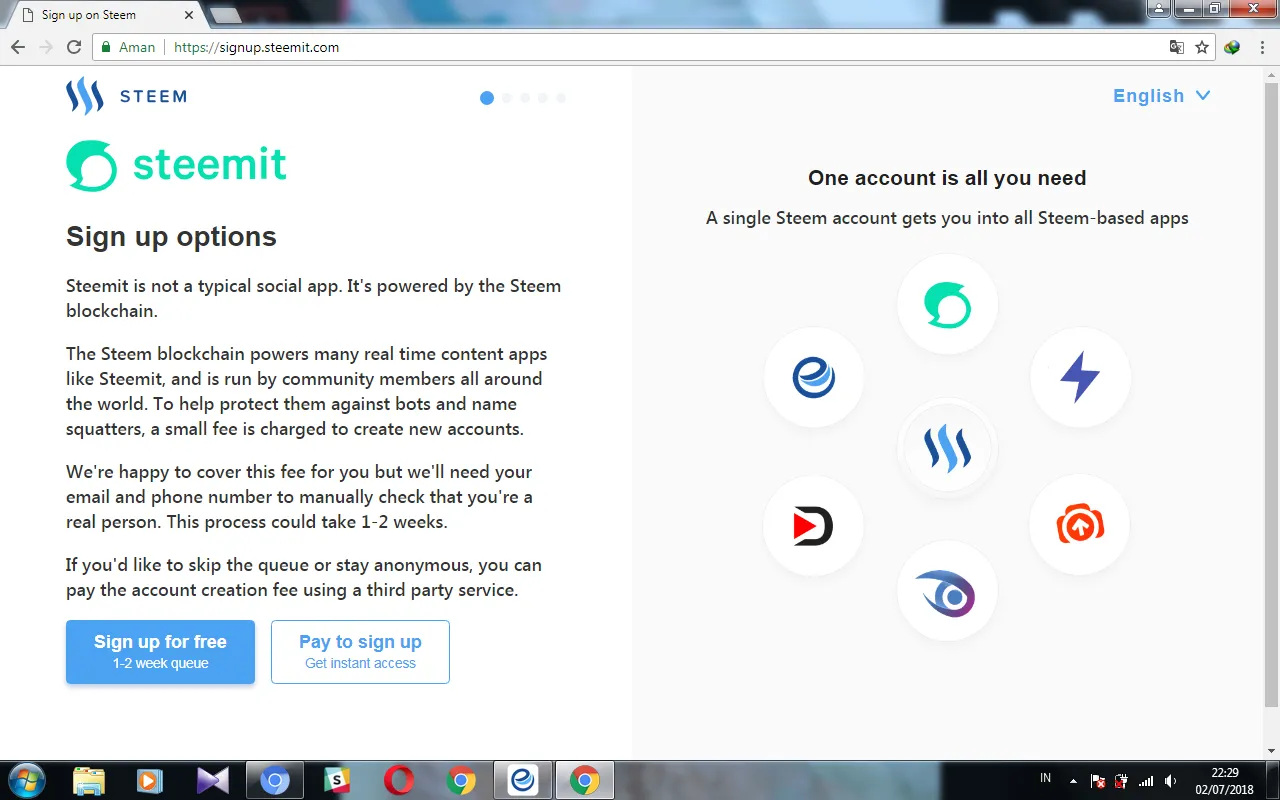Image resolution: width=1280 pixels, height=800 pixels.
Task: Open a new browser tab
Action: [226, 15]
